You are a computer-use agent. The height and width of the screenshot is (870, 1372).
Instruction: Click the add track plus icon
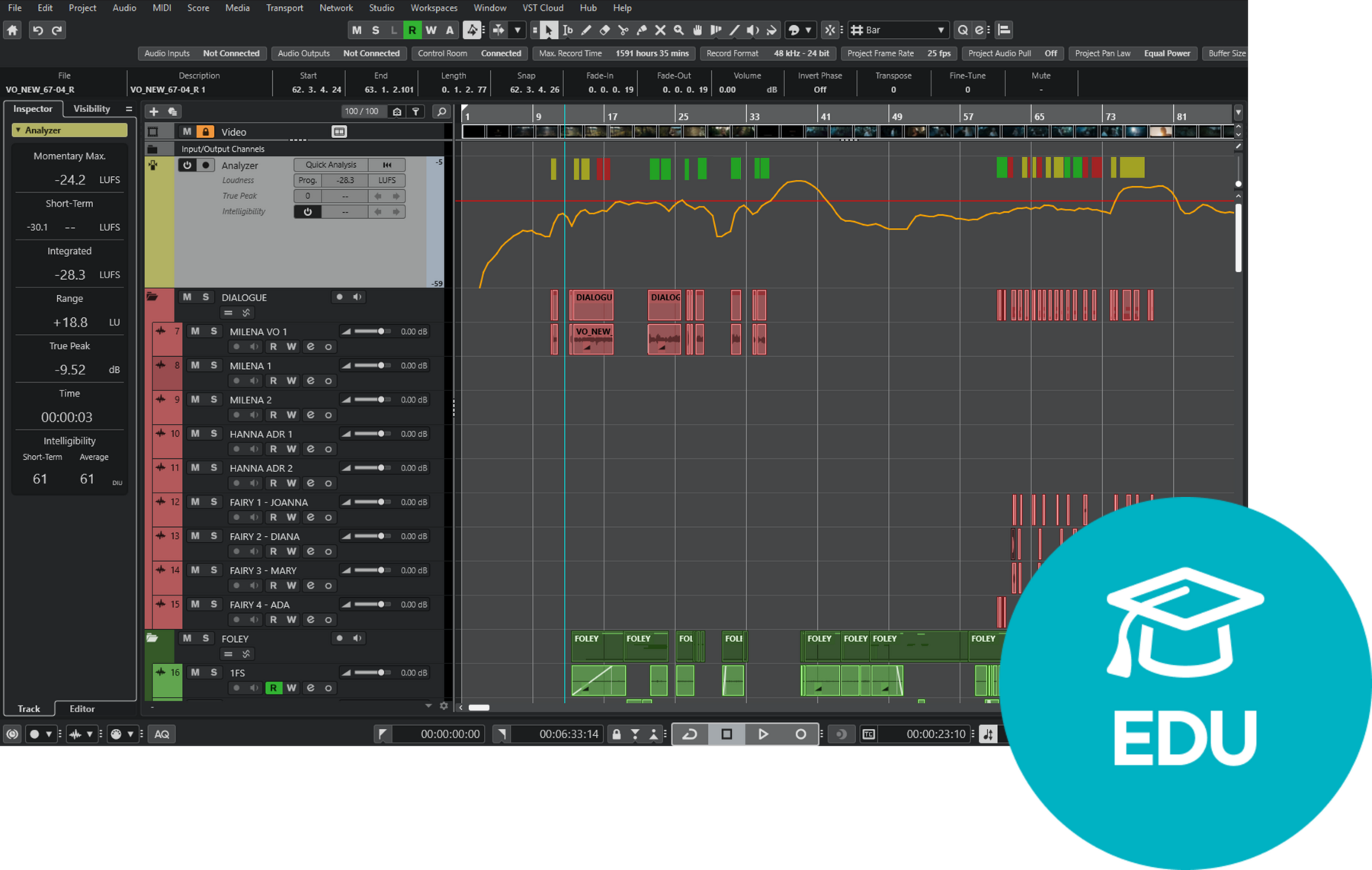[154, 112]
